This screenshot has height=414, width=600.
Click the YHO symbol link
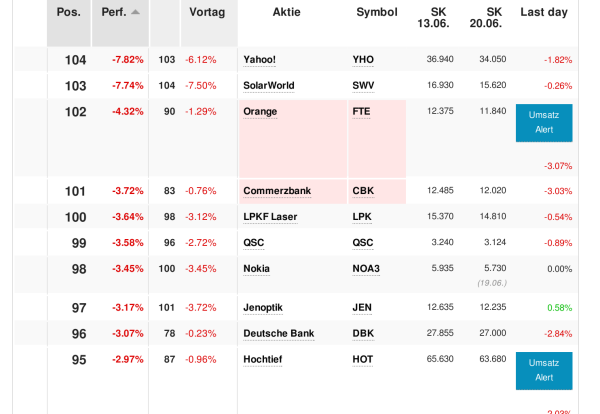click(363, 60)
